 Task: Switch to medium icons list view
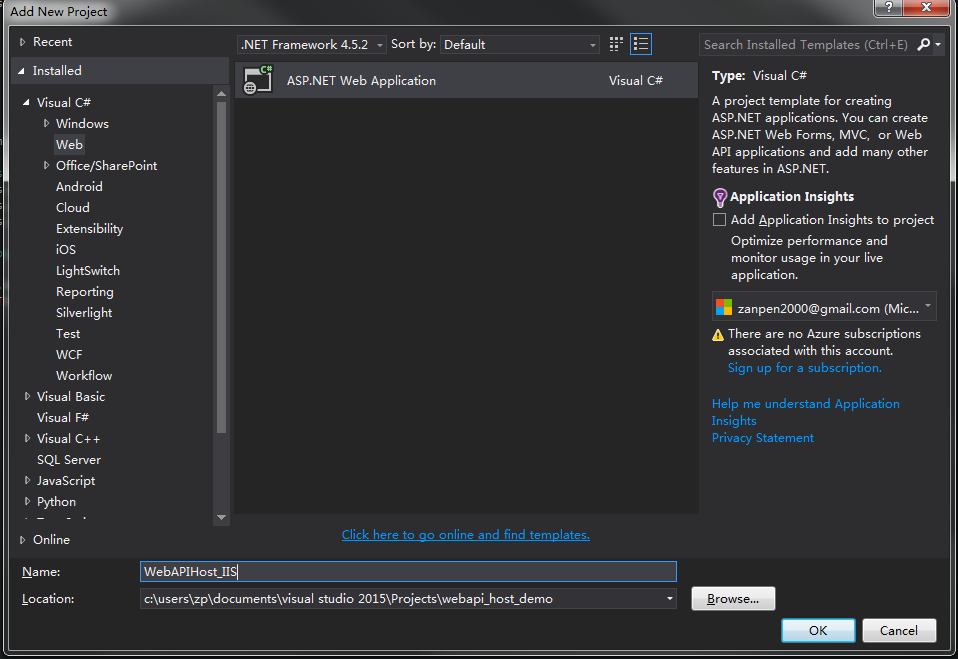(x=641, y=44)
